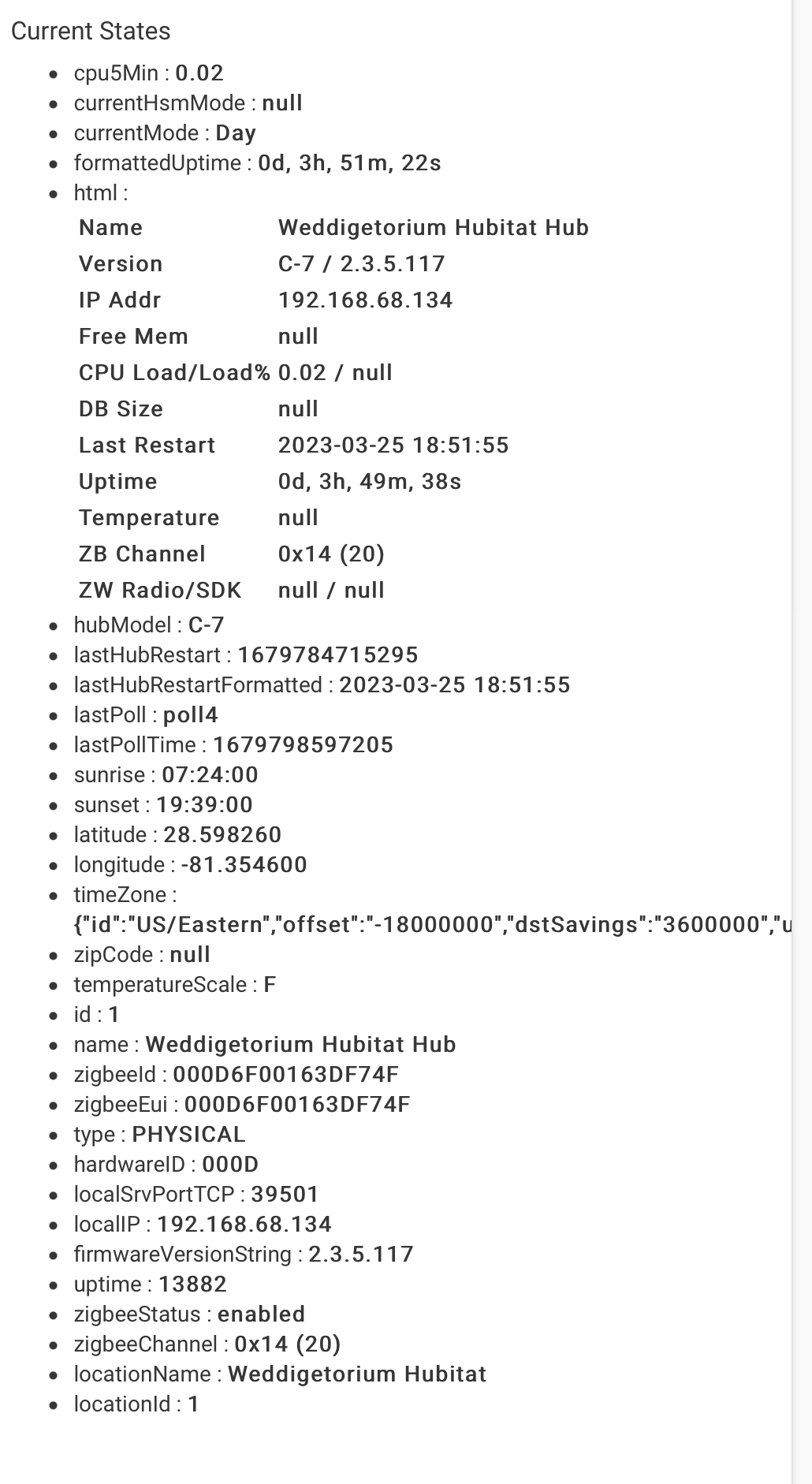
Task: Select the firmwareVersionString 2.3.5.117
Action: coord(361,1255)
